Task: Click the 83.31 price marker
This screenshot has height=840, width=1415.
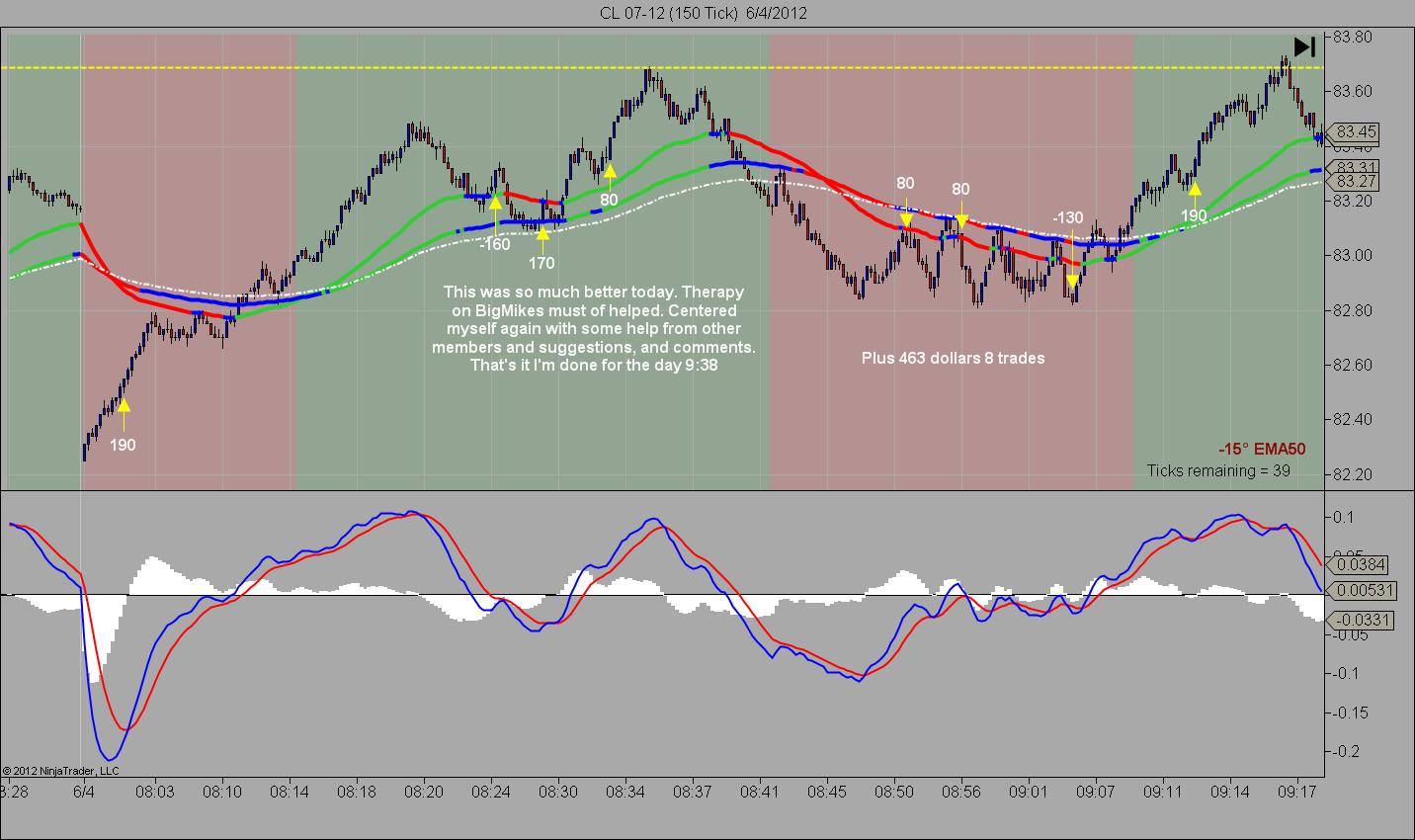Action: click(x=1355, y=167)
